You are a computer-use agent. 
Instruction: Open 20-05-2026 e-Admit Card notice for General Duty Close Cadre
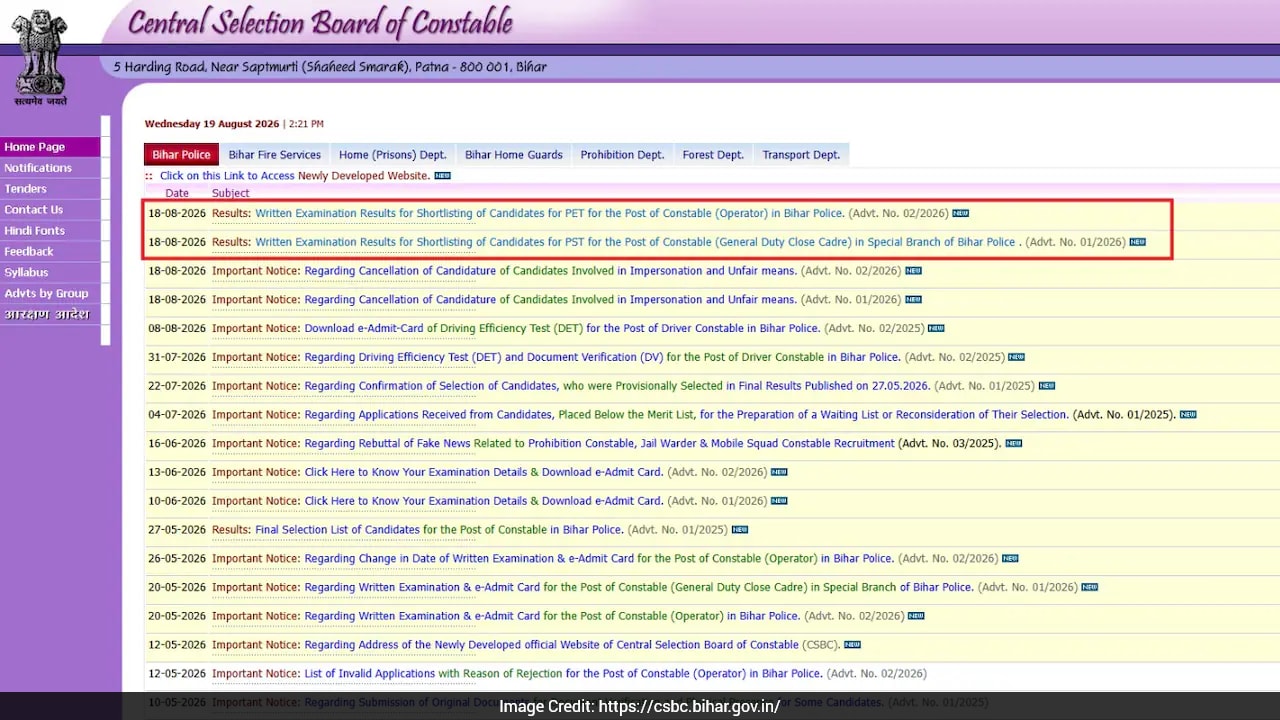click(x=638, y=588)
